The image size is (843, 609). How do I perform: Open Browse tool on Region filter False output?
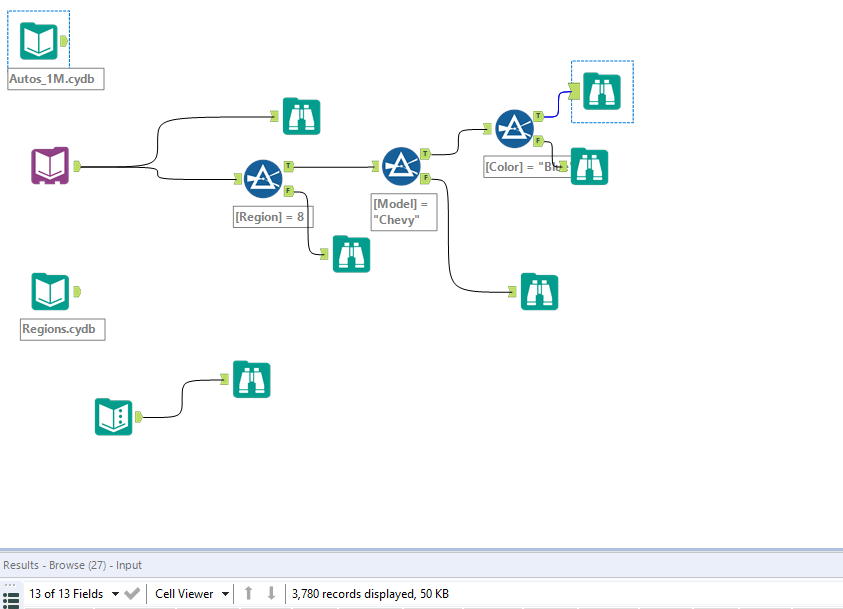pos(351,254)
